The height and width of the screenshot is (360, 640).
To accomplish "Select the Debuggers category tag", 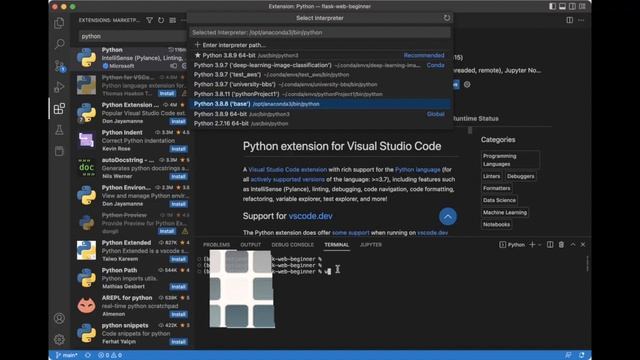I will point(520,176).
